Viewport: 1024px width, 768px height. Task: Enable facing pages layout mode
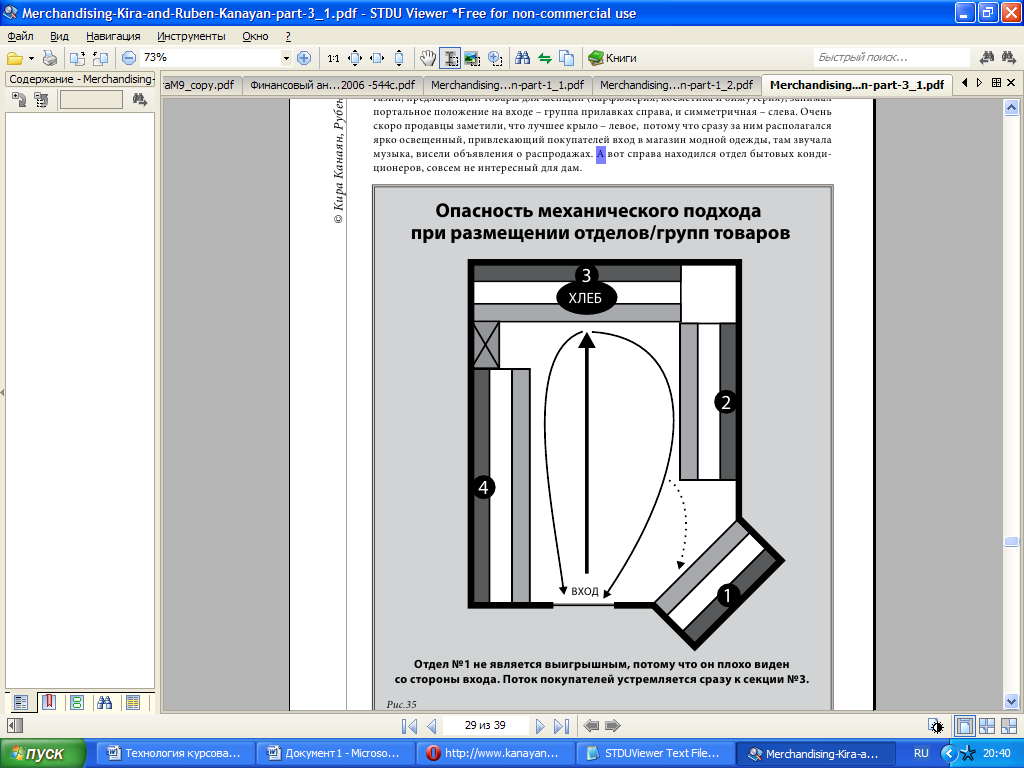tap(987, 726)
